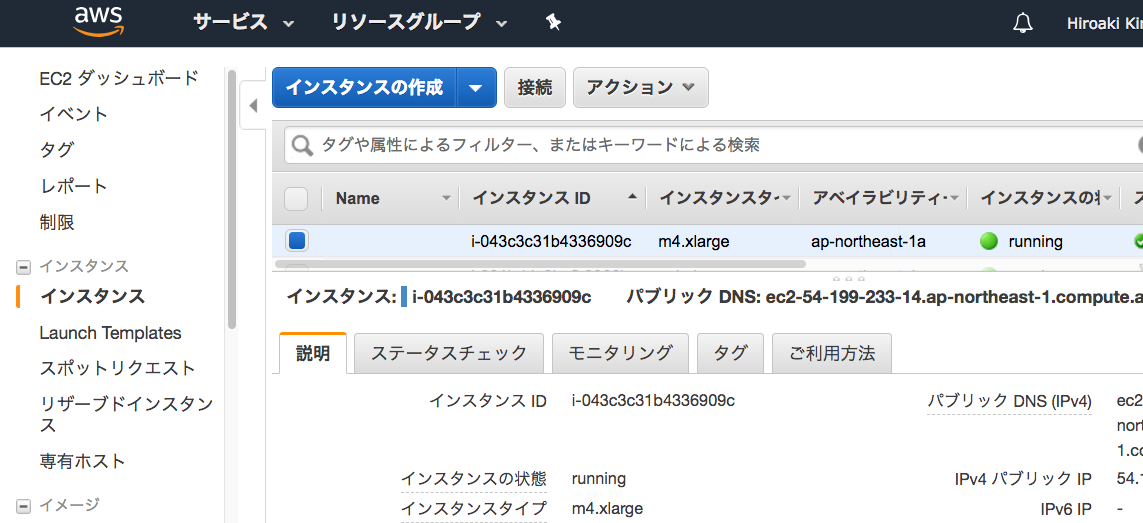Screen dimensions: 1143x523
Task: Click the search magnifier icon
Action: (x=302, y=146)
